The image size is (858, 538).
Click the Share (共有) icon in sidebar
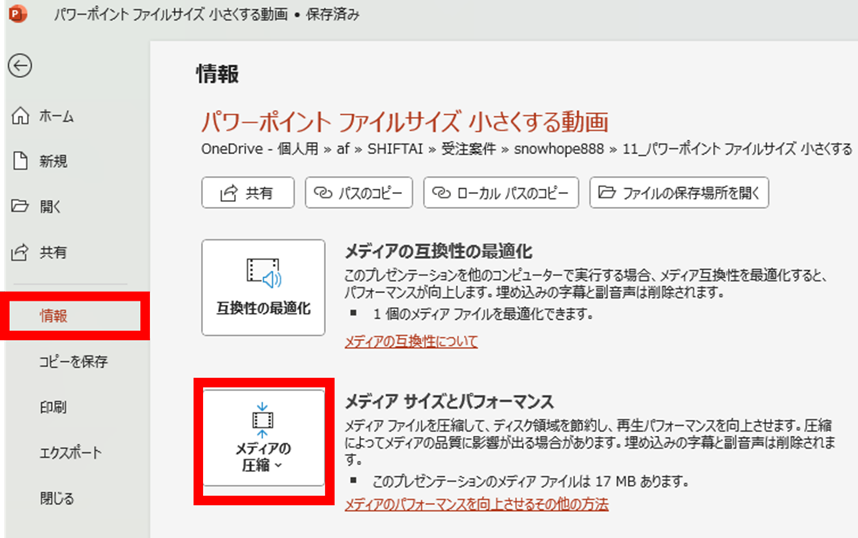tap(20, 253)
